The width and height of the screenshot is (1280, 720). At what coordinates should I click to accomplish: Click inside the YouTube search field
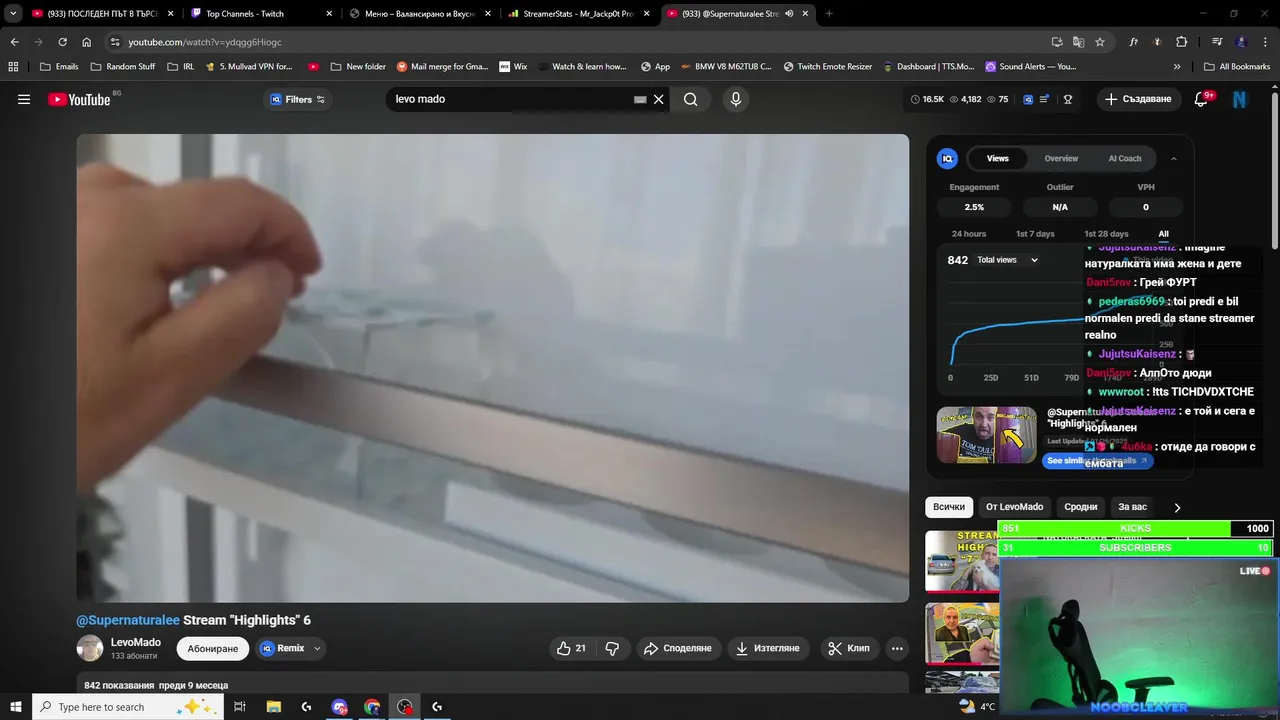point(510,99)
